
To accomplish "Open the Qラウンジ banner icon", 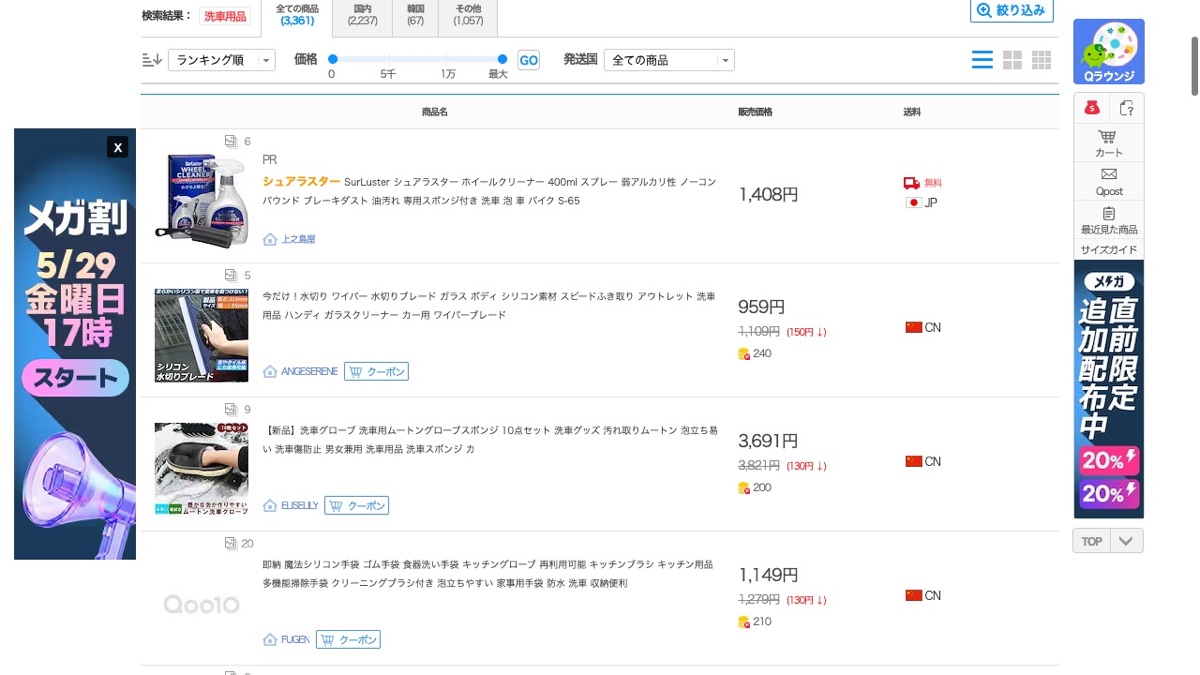I will tap(1108, 52).
